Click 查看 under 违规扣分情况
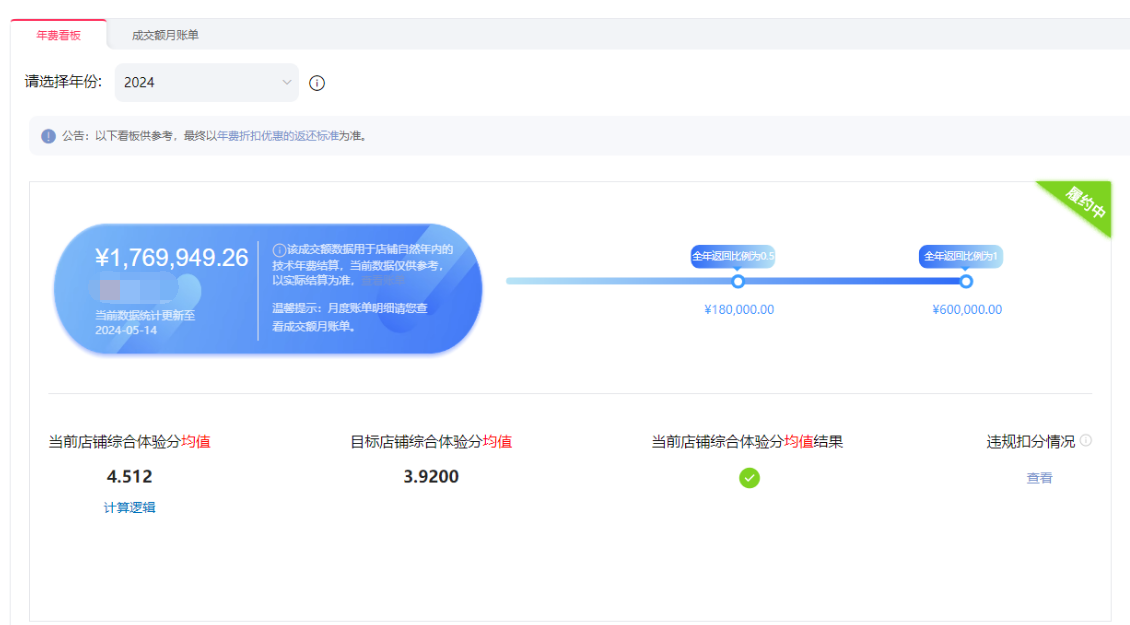This screenshot has width=1130, height=625. coord(1039,478)
